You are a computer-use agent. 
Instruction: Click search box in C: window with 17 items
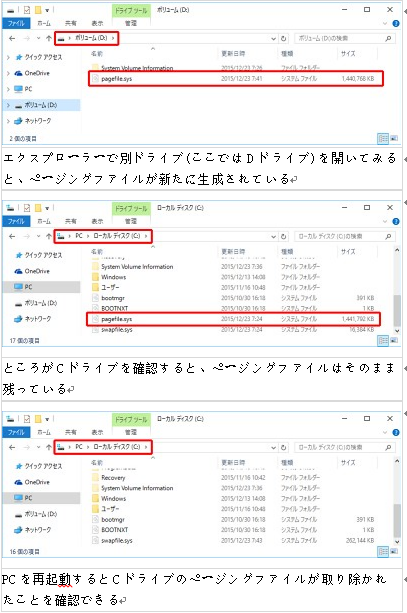pyautogui.click(x=344, y=237)
